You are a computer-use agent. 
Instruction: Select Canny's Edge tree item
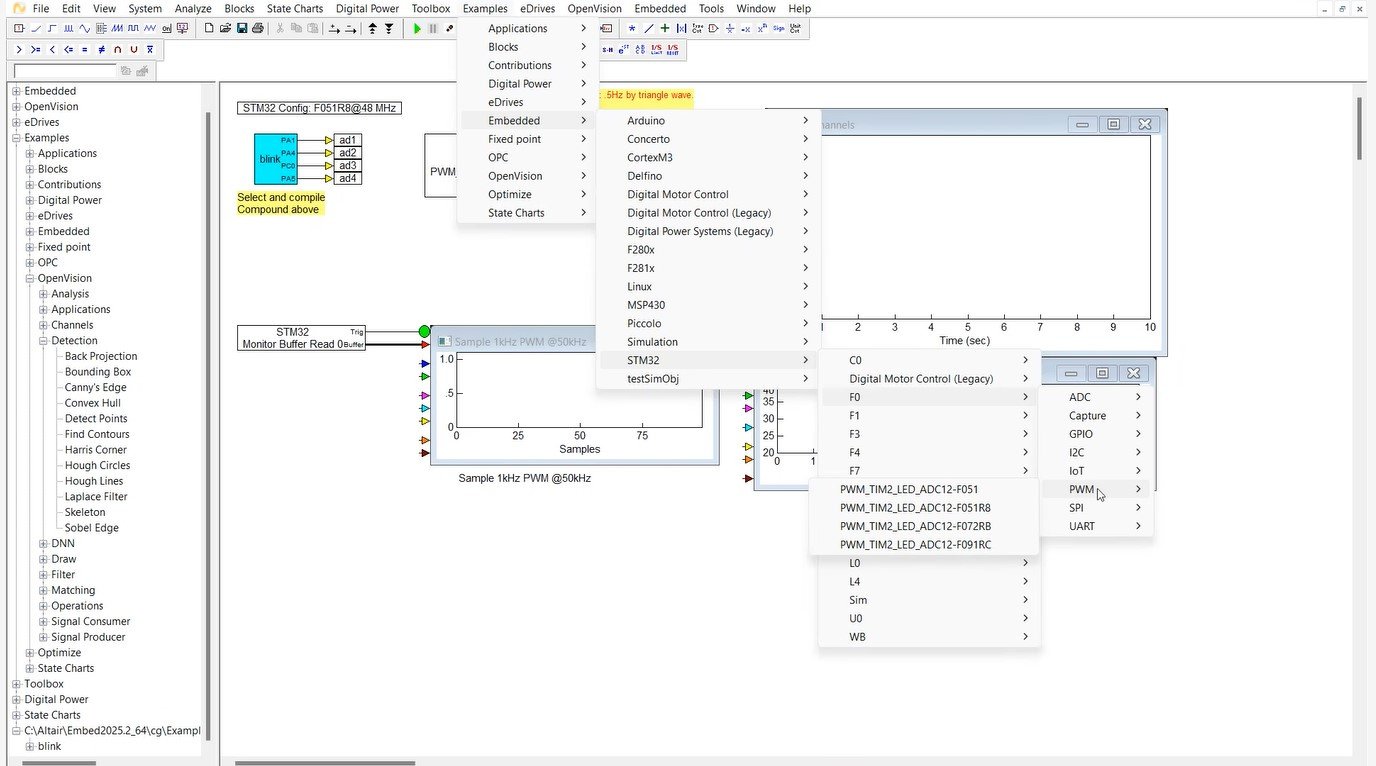pos(96,387)
